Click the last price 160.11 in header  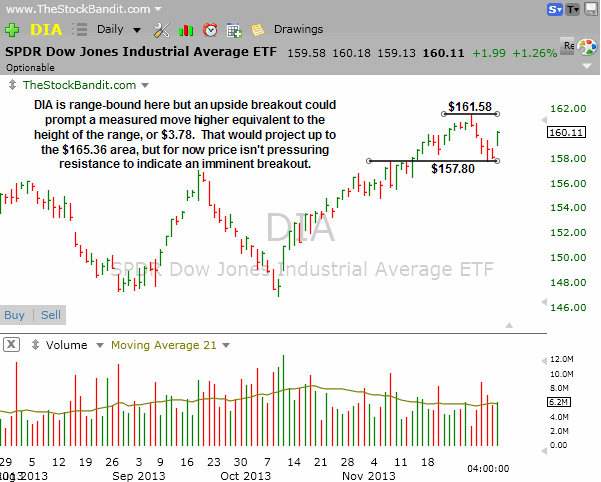[443, 53]
